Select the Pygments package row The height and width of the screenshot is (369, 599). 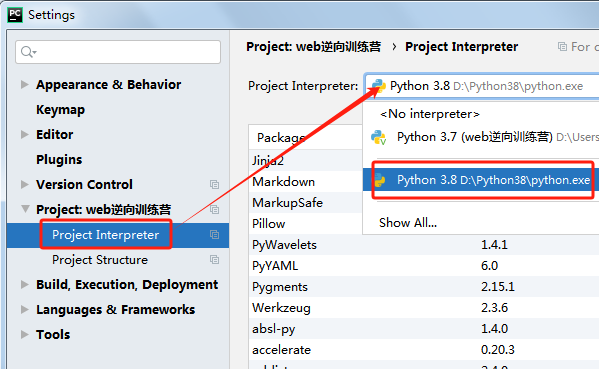point(424,286)
